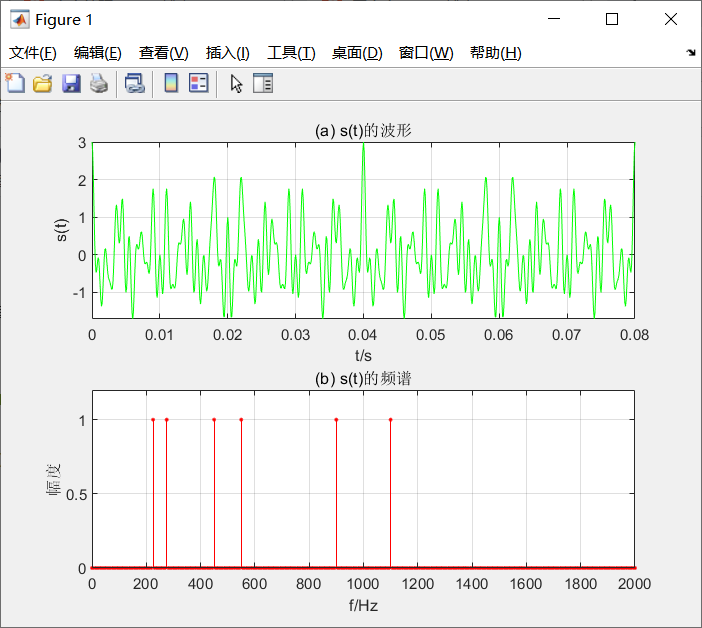702x628 pixels.
Task: Click the 't/s' x-axis label
Action: point(363,356)
